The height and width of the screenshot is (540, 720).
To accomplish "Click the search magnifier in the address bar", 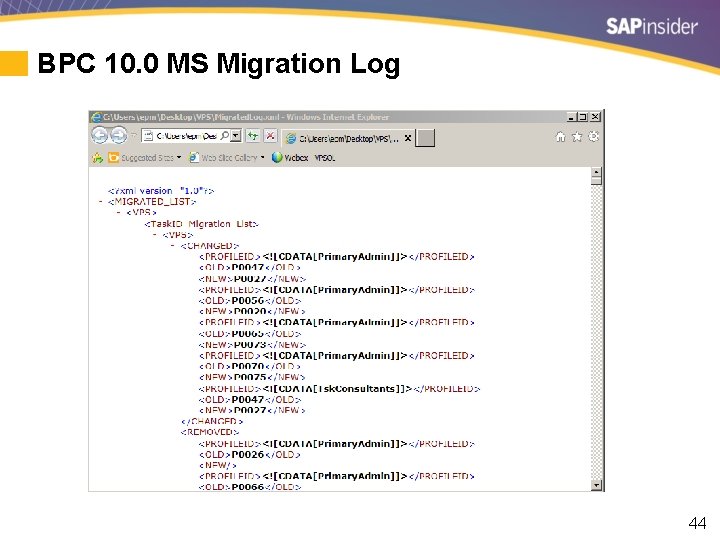I will tap(224, 135).
